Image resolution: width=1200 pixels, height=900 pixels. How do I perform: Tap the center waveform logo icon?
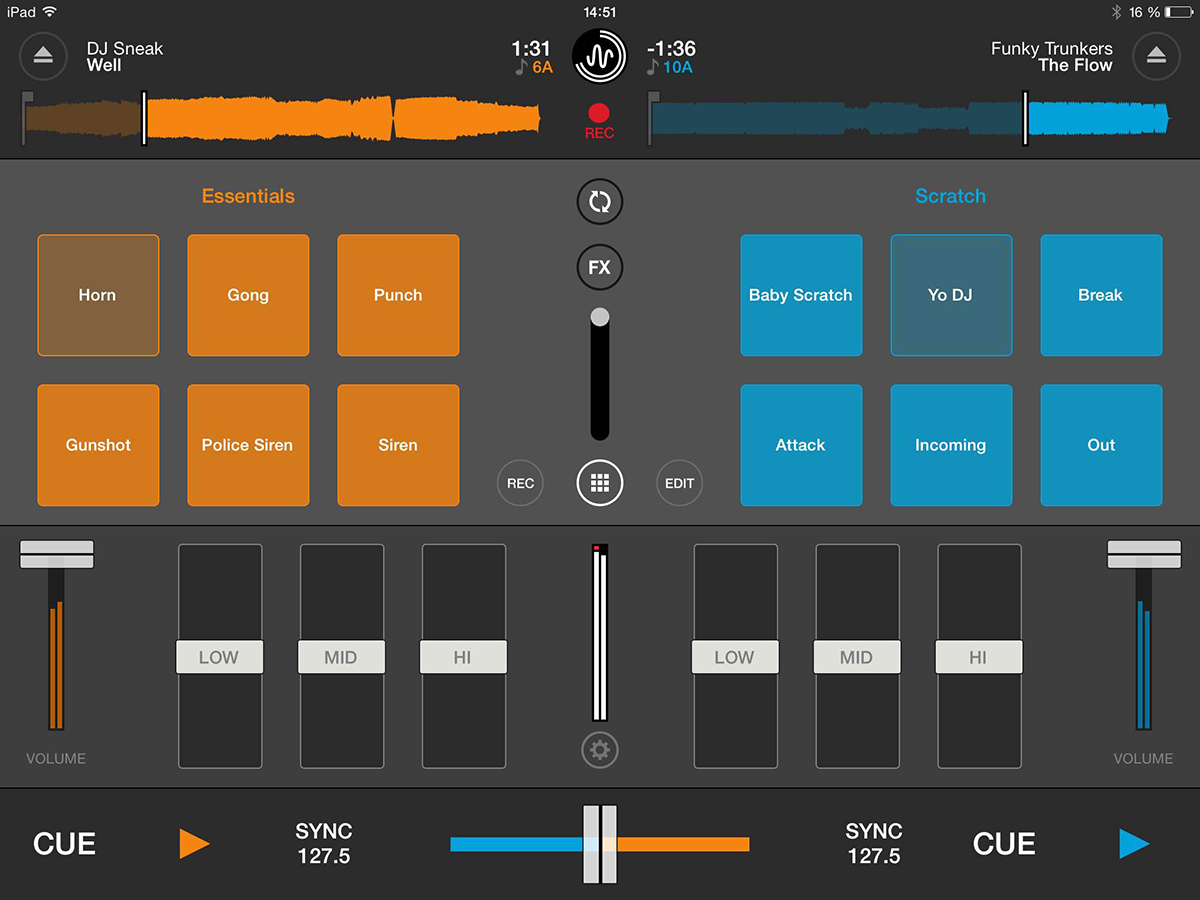pos(599,56)
